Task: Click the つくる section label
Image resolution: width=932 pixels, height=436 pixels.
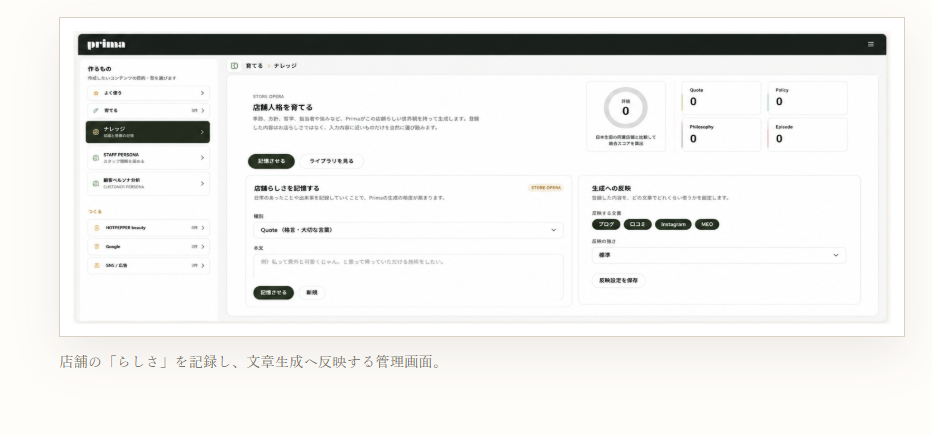Action: pyautogui.click(x=95, y=211)
